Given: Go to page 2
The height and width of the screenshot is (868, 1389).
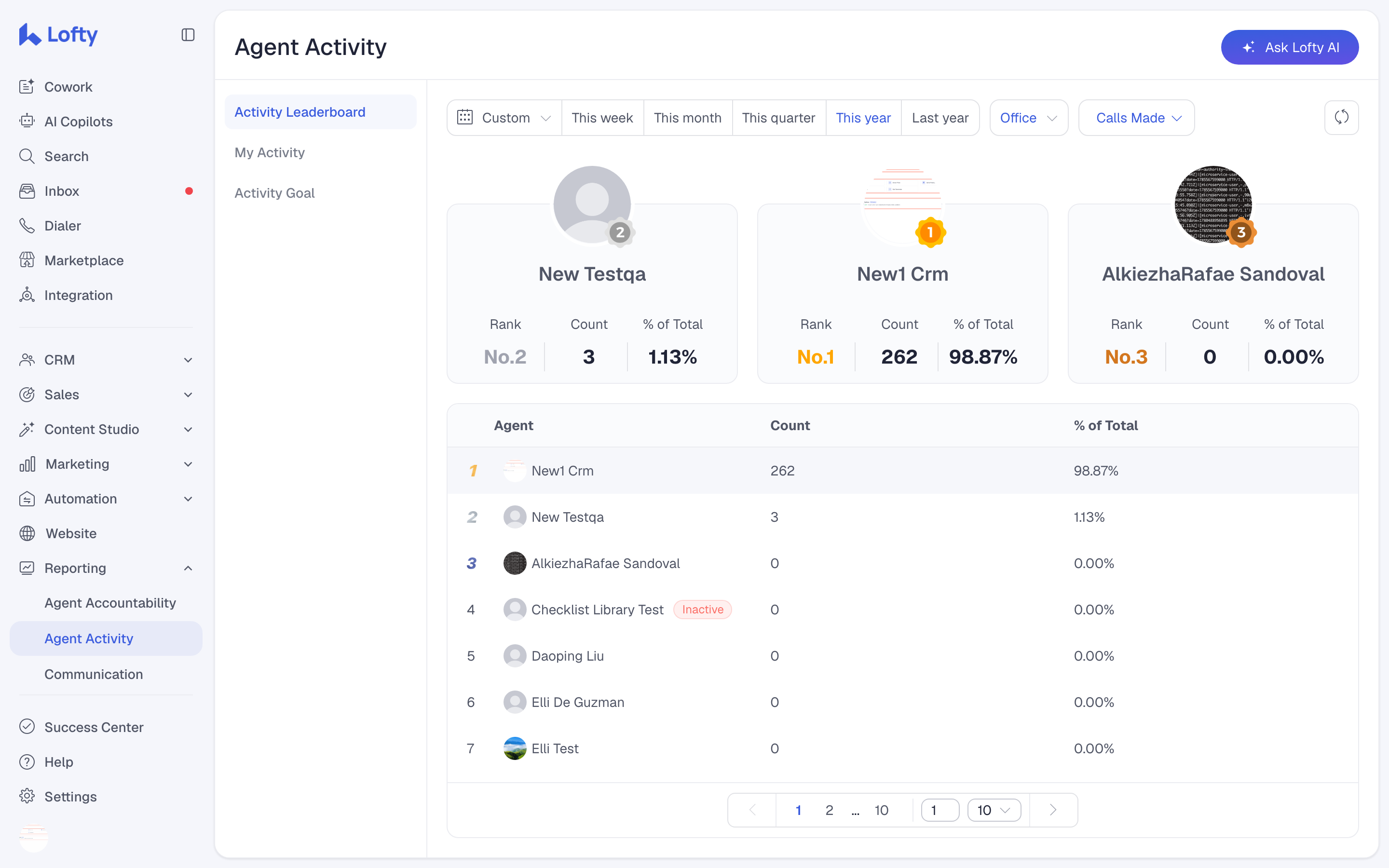Looking at the screenshot, I should point(830,810).
